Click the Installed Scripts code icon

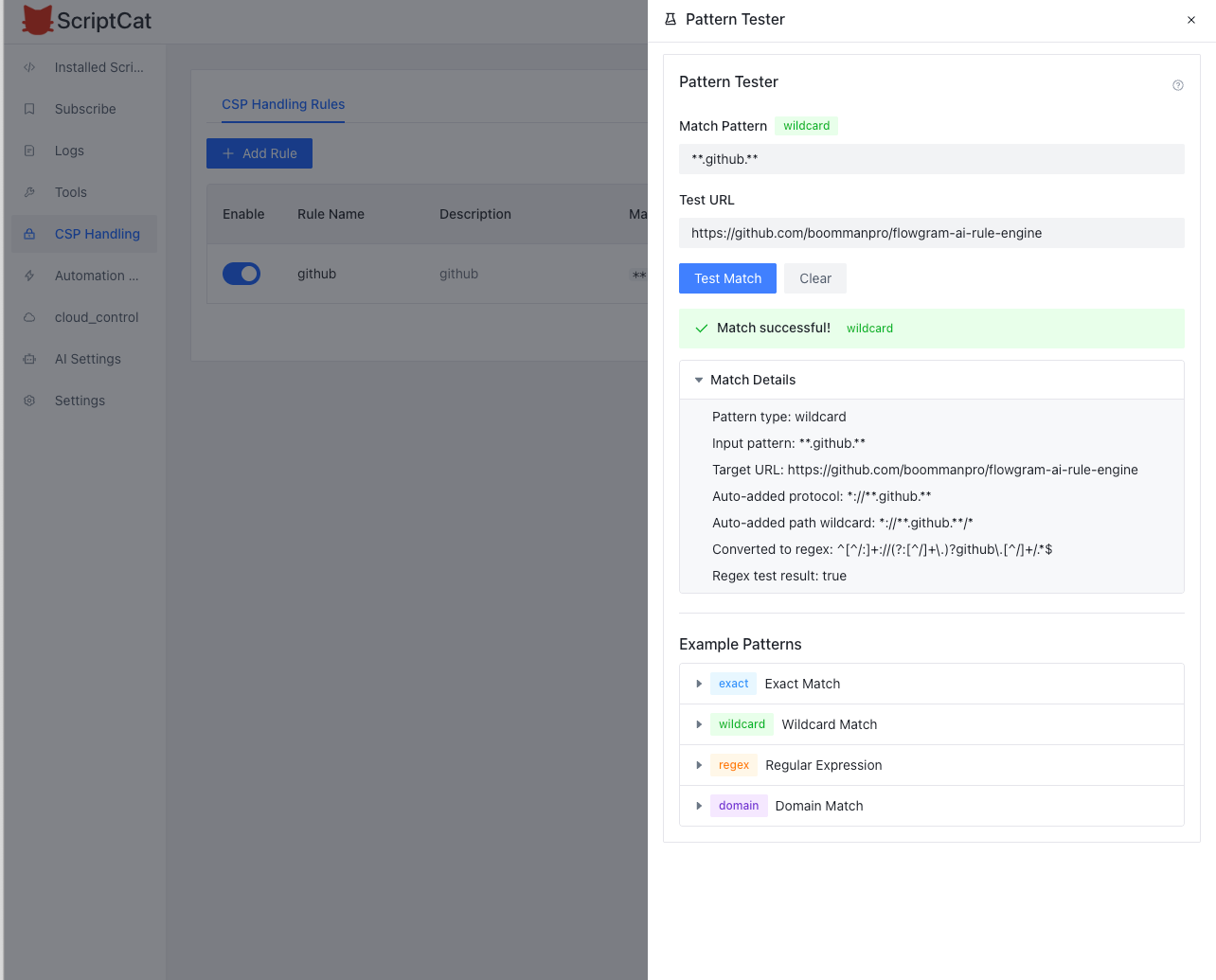[x=29, y=67]
